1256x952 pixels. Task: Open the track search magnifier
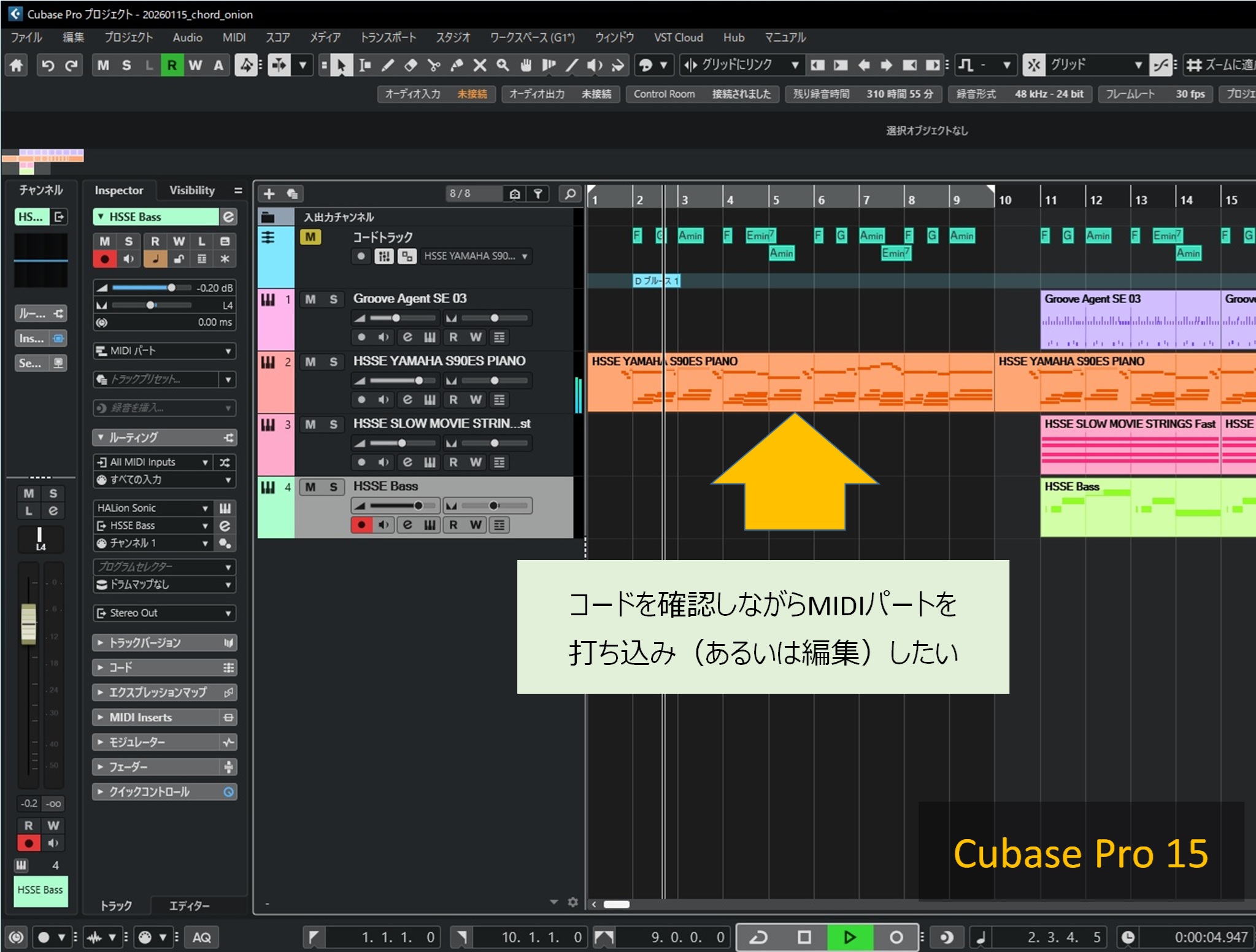click(570, 194)
